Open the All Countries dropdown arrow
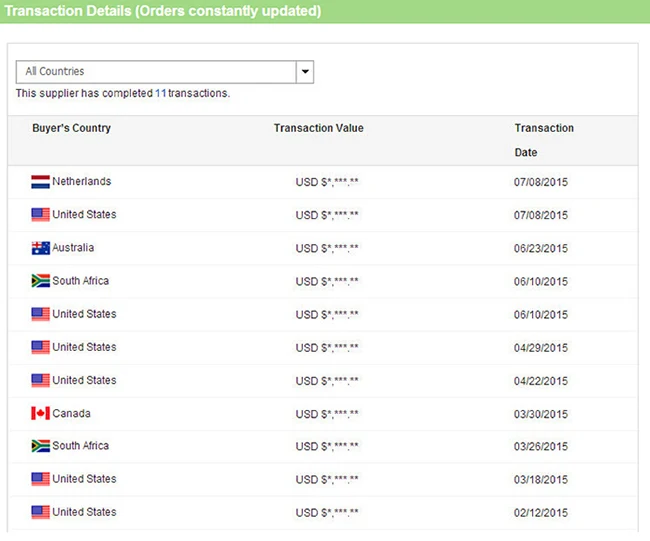Screen dimensions: 650x541 (x=305, y=72)
